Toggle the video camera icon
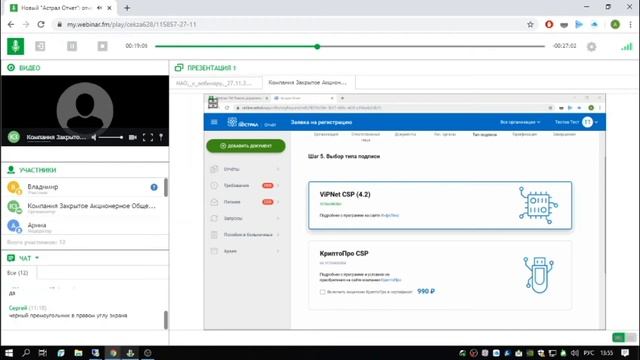 [x=133, y=138]
